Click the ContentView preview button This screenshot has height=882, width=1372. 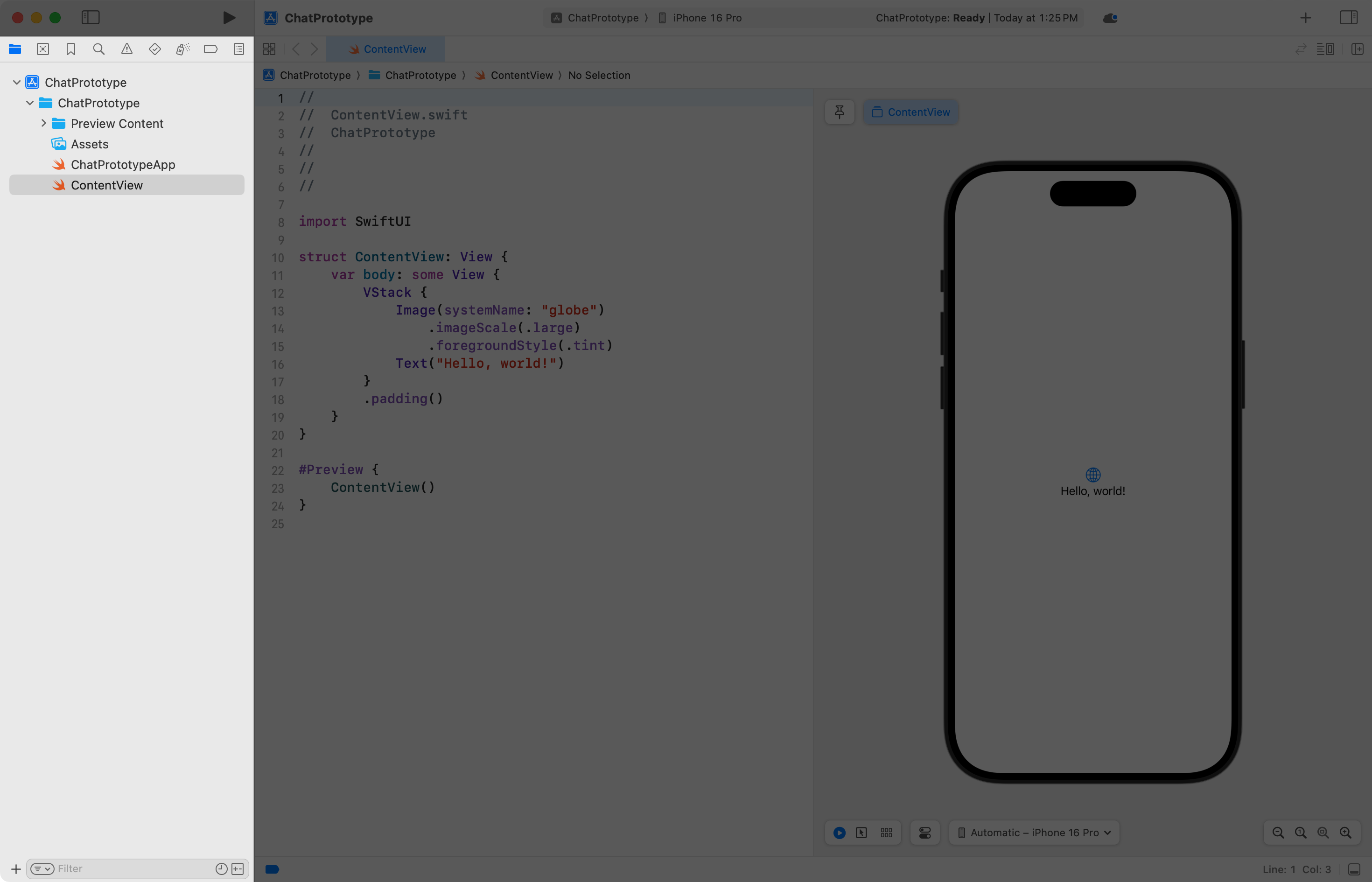tap(910, 112)
